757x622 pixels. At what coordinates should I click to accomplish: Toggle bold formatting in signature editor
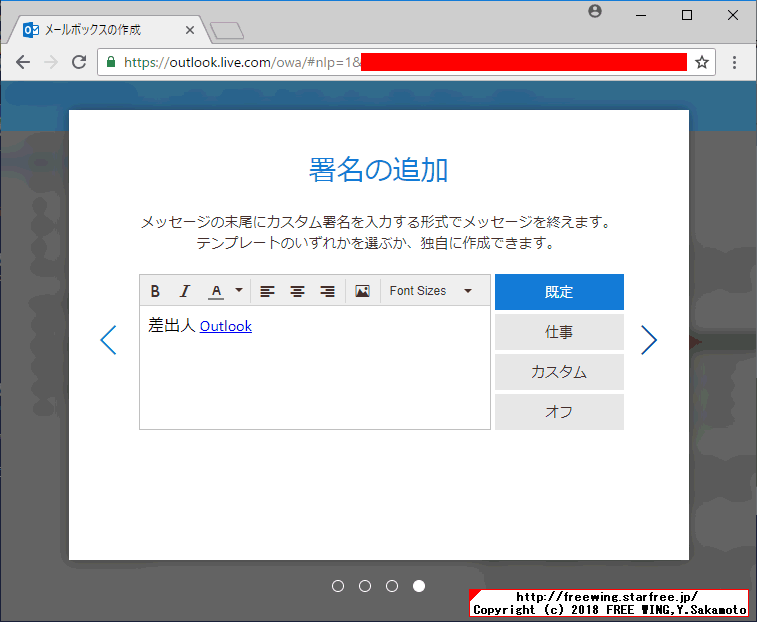(x=155, y=291)
